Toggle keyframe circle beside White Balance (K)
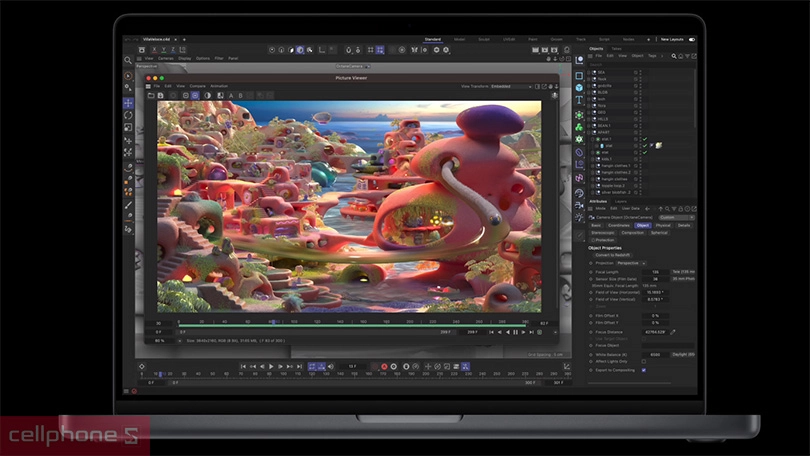Screen dimensions: 810x456 591,355
